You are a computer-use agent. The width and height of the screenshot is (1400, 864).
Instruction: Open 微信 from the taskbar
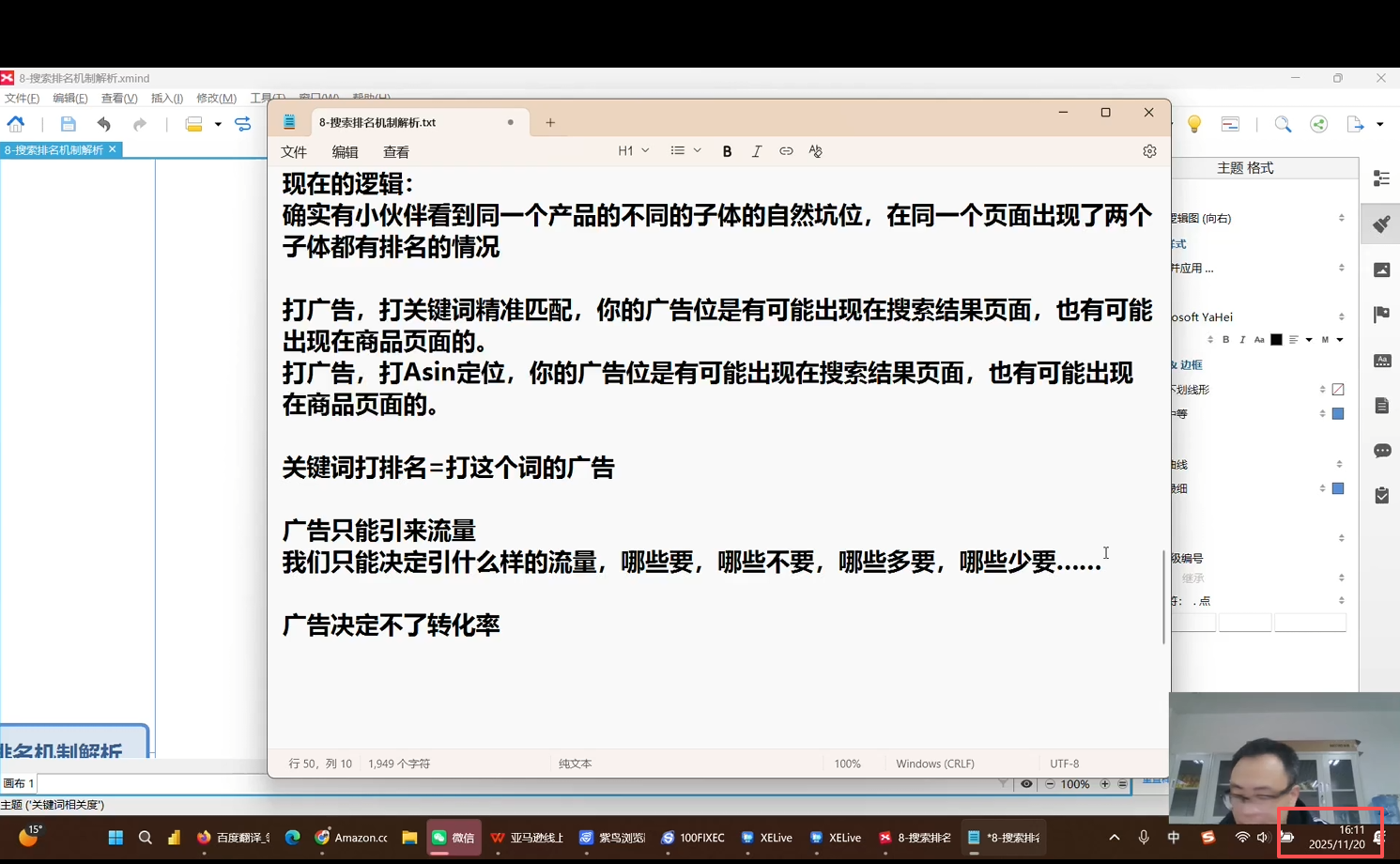coord(454,838)
